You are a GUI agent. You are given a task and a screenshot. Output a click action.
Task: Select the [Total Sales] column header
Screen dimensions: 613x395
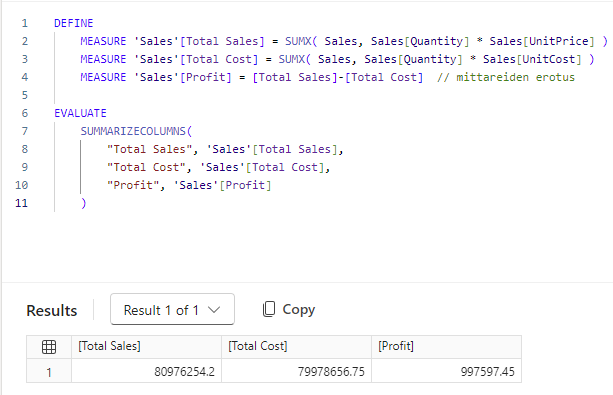146,347
